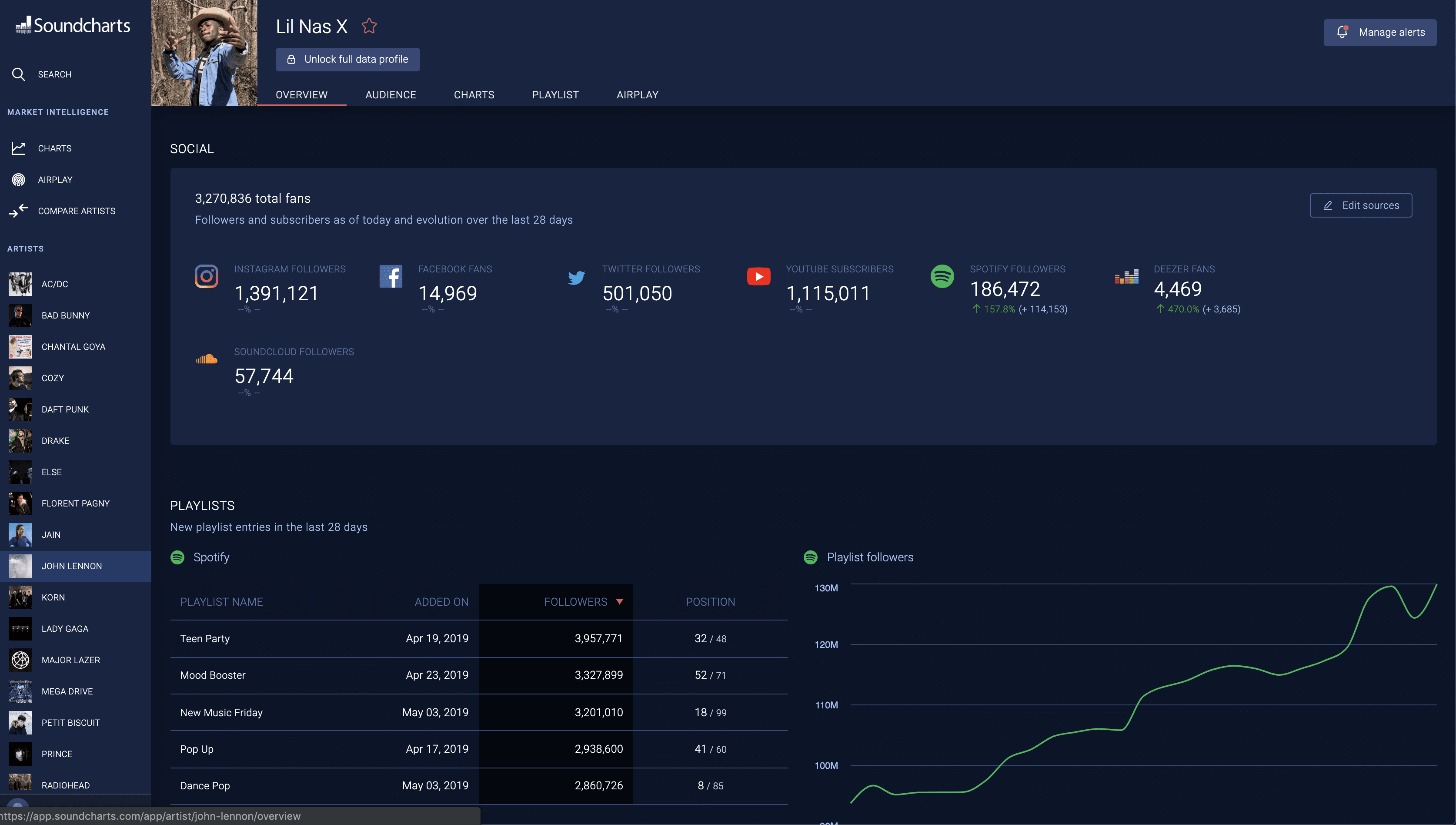Open the Teen Party playlist row
The image size is (1456, 825).
(479, 639)
